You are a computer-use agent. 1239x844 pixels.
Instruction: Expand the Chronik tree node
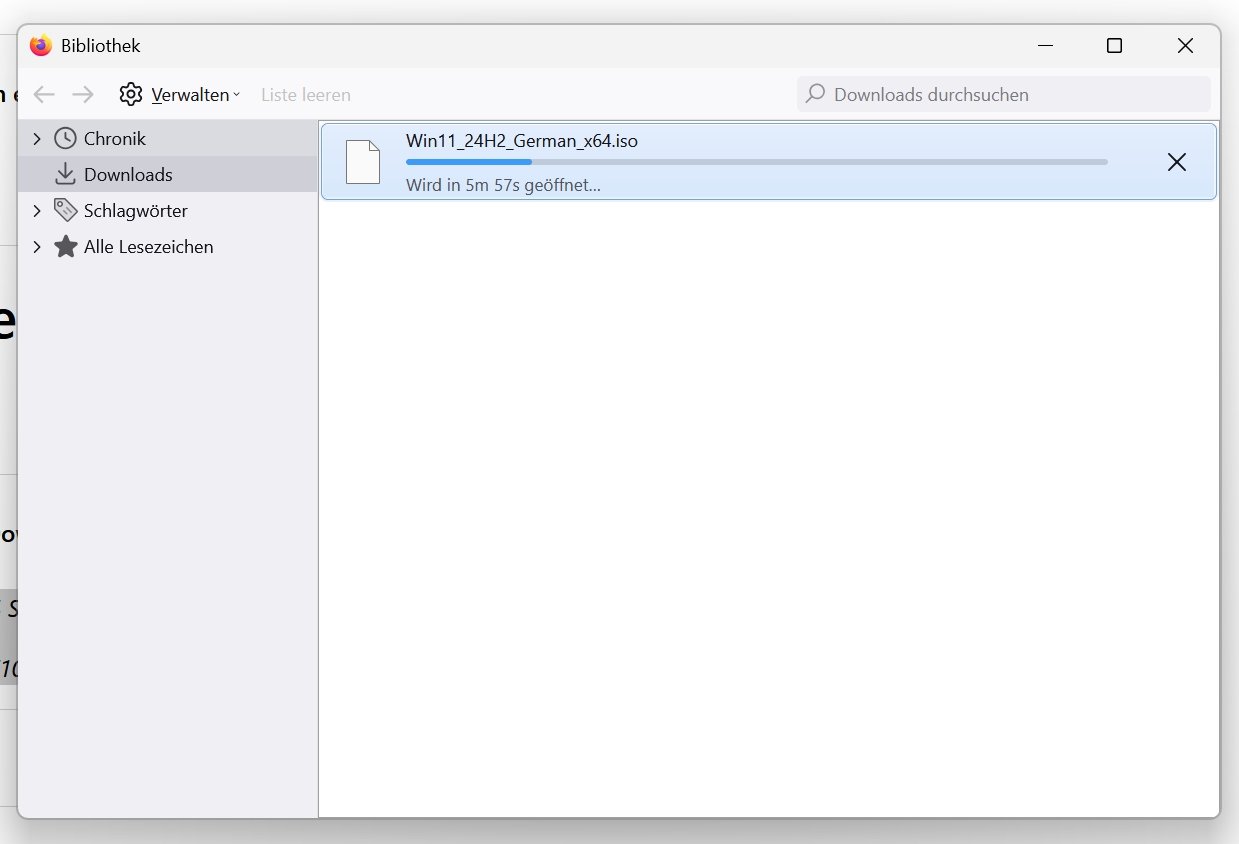tap(37, 138)
